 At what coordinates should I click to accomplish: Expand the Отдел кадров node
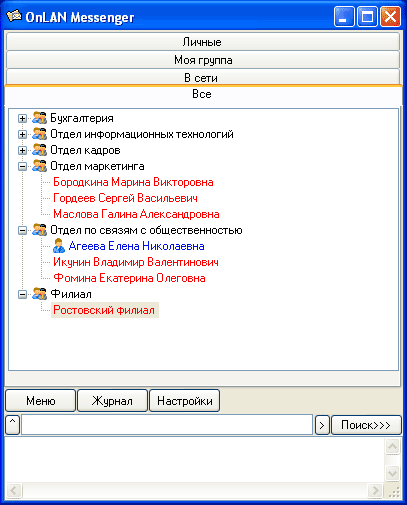pyautogui.click(x=22, y=150)
